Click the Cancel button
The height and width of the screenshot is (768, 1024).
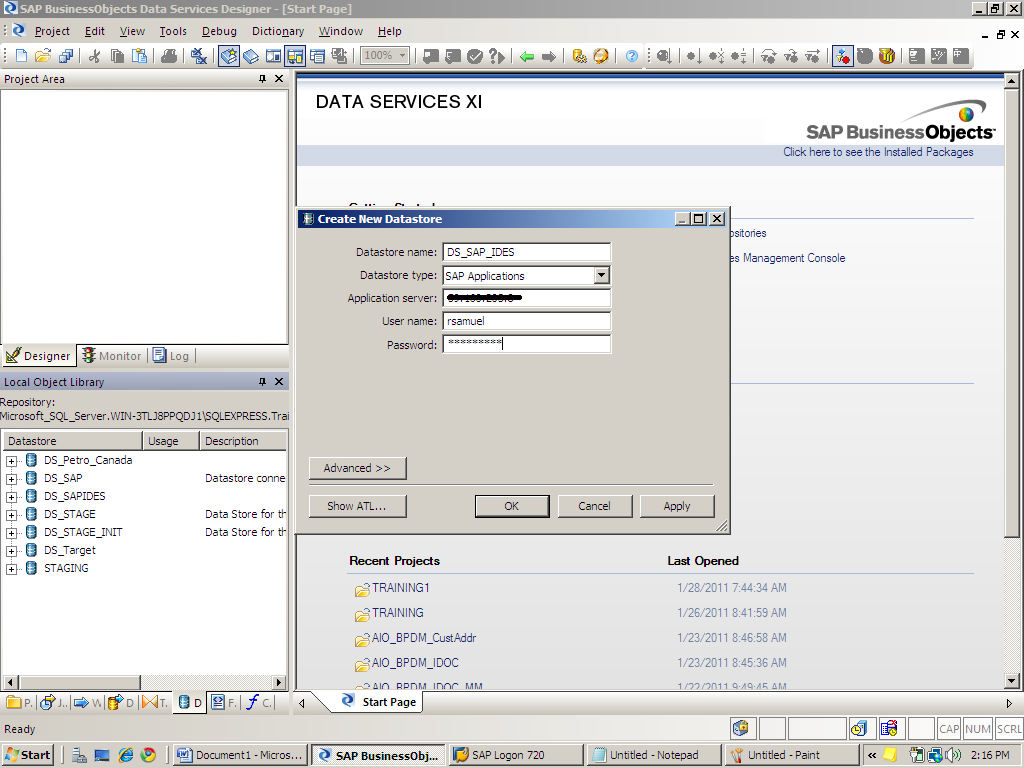pos(594,506)
